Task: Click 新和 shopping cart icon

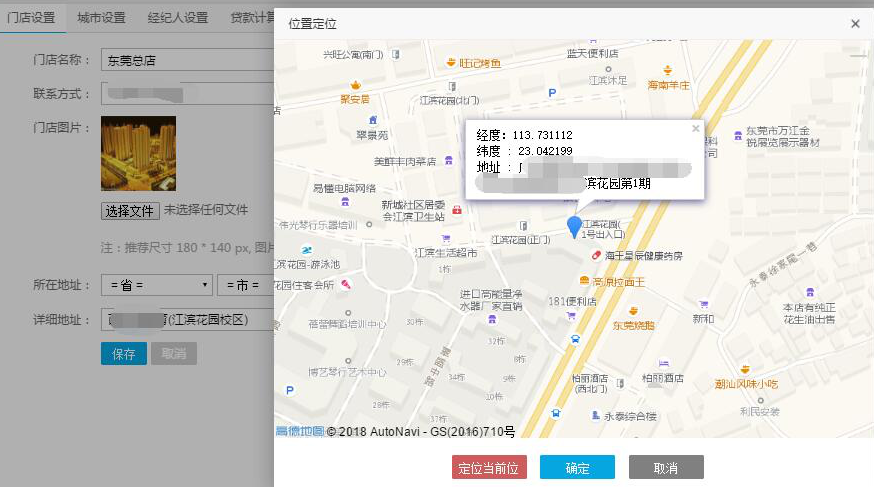Action: 703,305
